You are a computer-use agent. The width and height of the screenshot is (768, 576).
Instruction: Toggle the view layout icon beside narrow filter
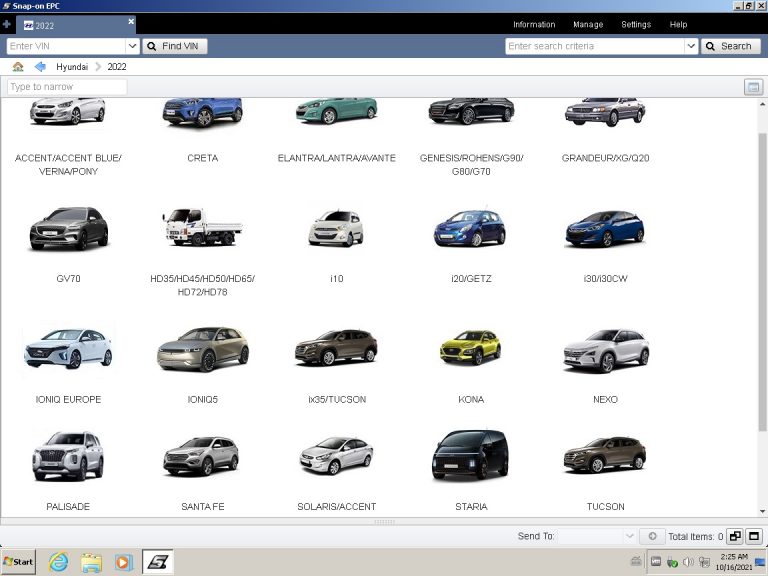tap(753, 87)
